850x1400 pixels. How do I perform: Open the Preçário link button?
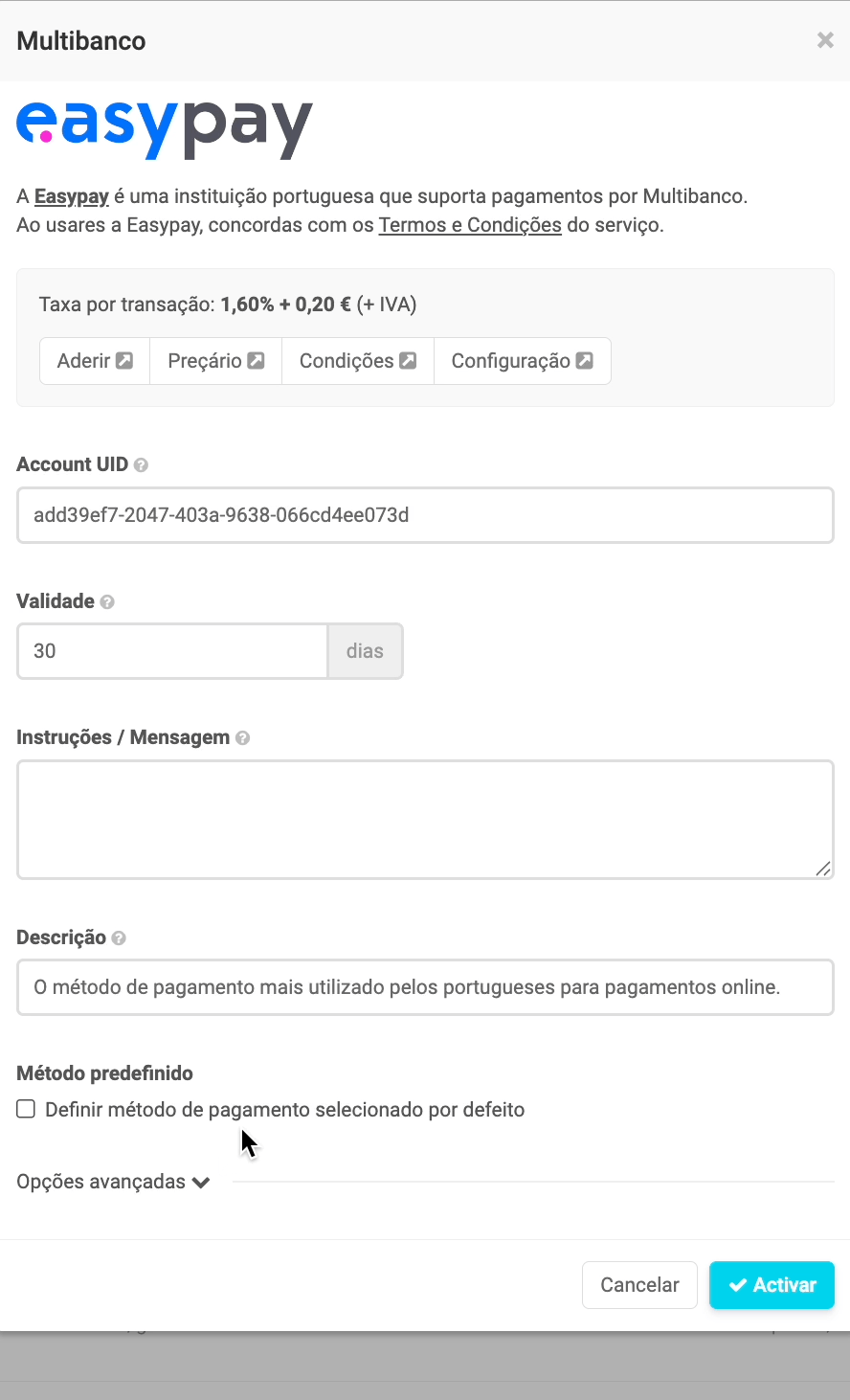coord(215,361)
